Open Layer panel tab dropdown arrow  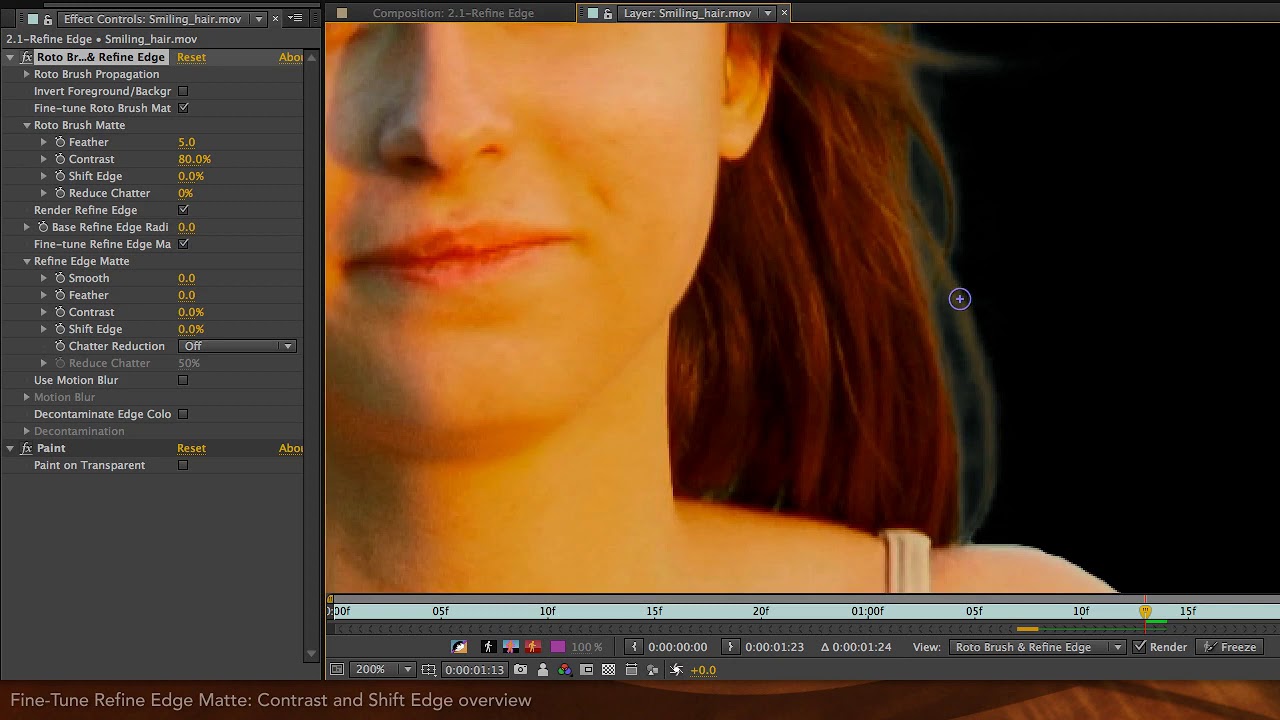[768, 14]
